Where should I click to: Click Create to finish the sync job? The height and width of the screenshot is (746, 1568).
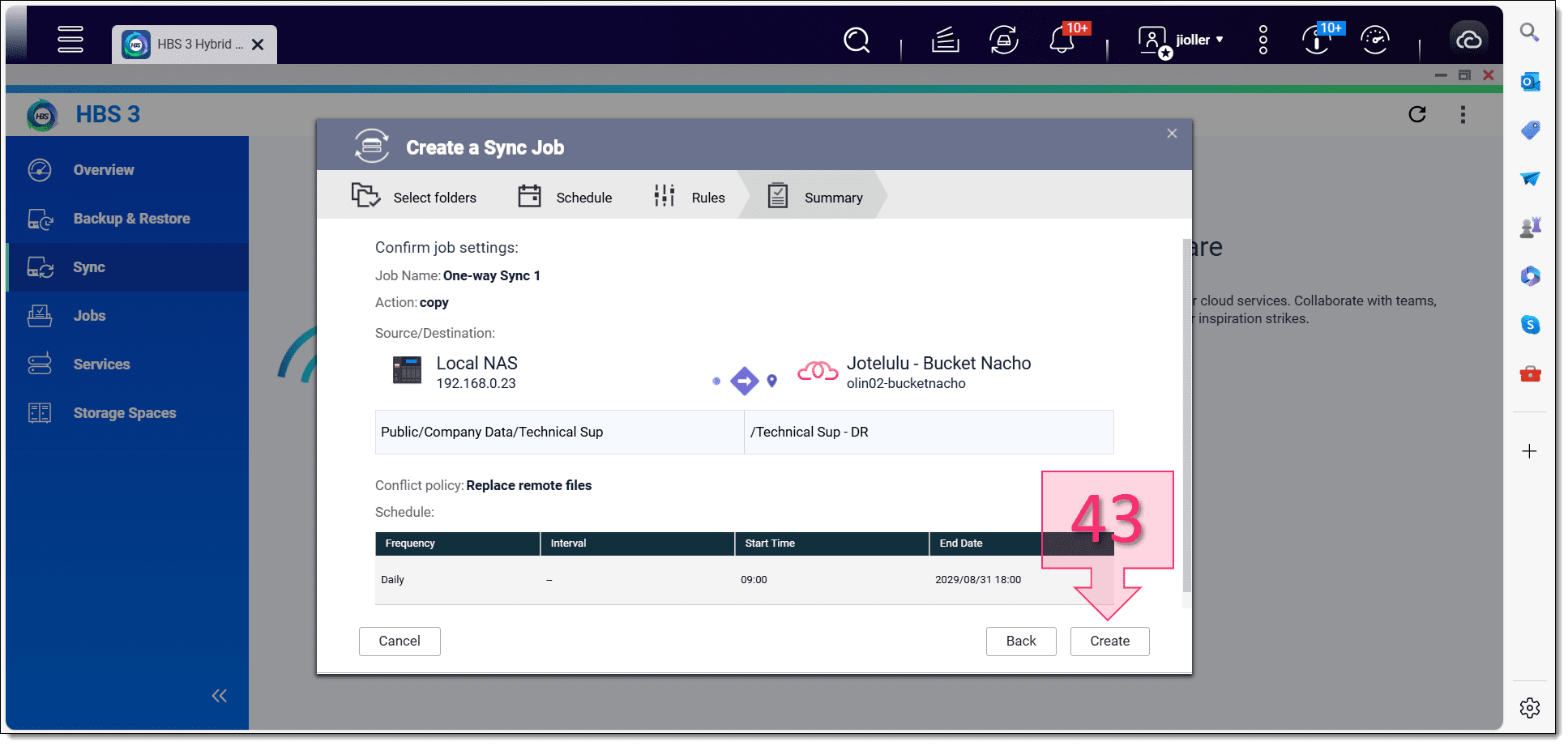tap(1109, 642)
